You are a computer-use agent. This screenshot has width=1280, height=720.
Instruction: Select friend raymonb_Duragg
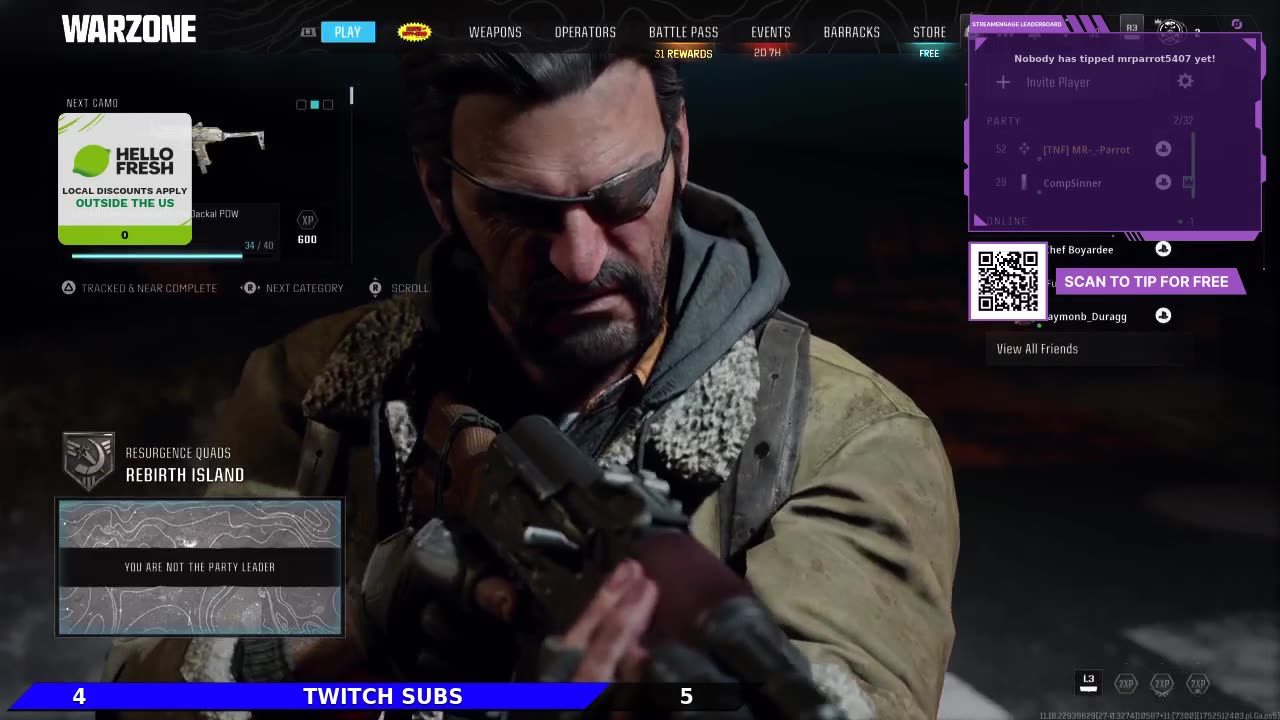click(x=1086, y=317)
